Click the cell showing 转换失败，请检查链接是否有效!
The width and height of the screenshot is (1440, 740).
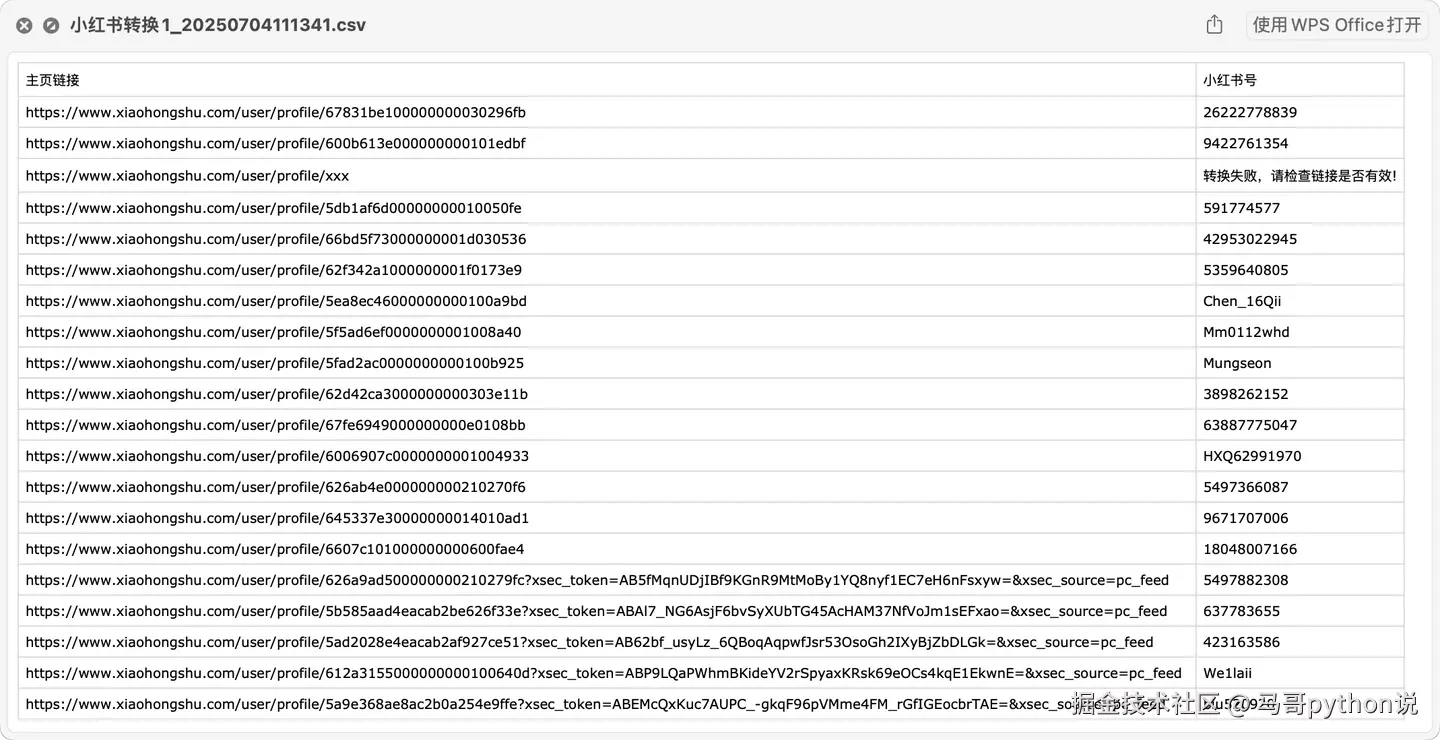coord(1300,175)
